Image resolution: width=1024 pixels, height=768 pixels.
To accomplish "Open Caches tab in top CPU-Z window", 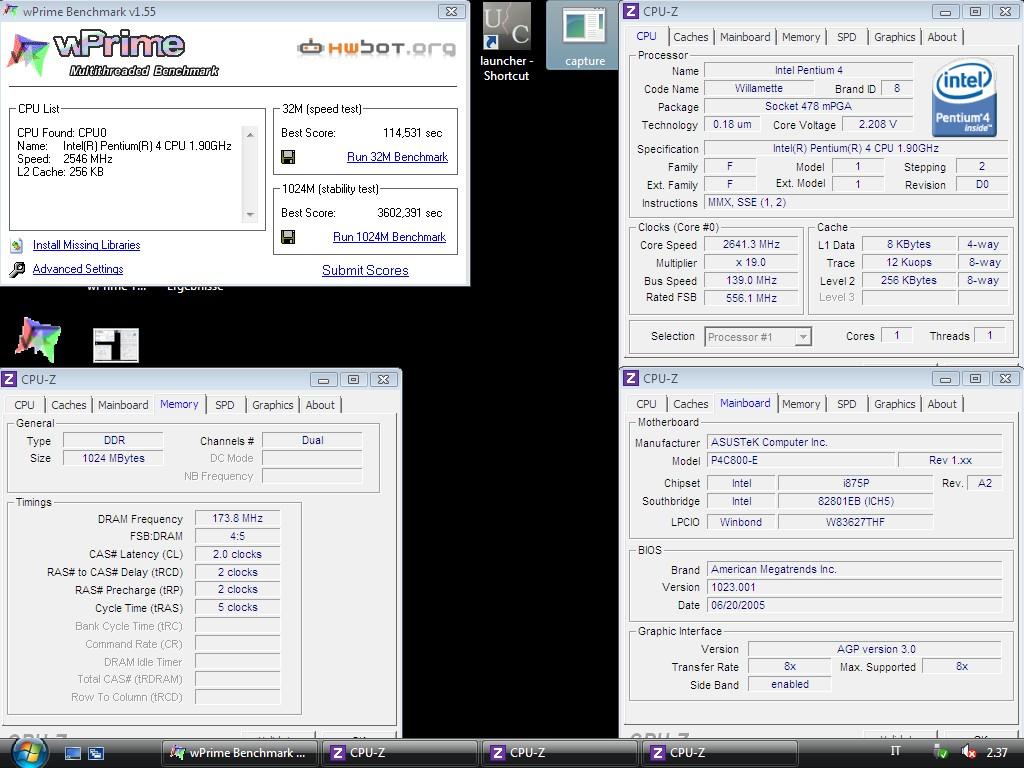I will (690, 37).
